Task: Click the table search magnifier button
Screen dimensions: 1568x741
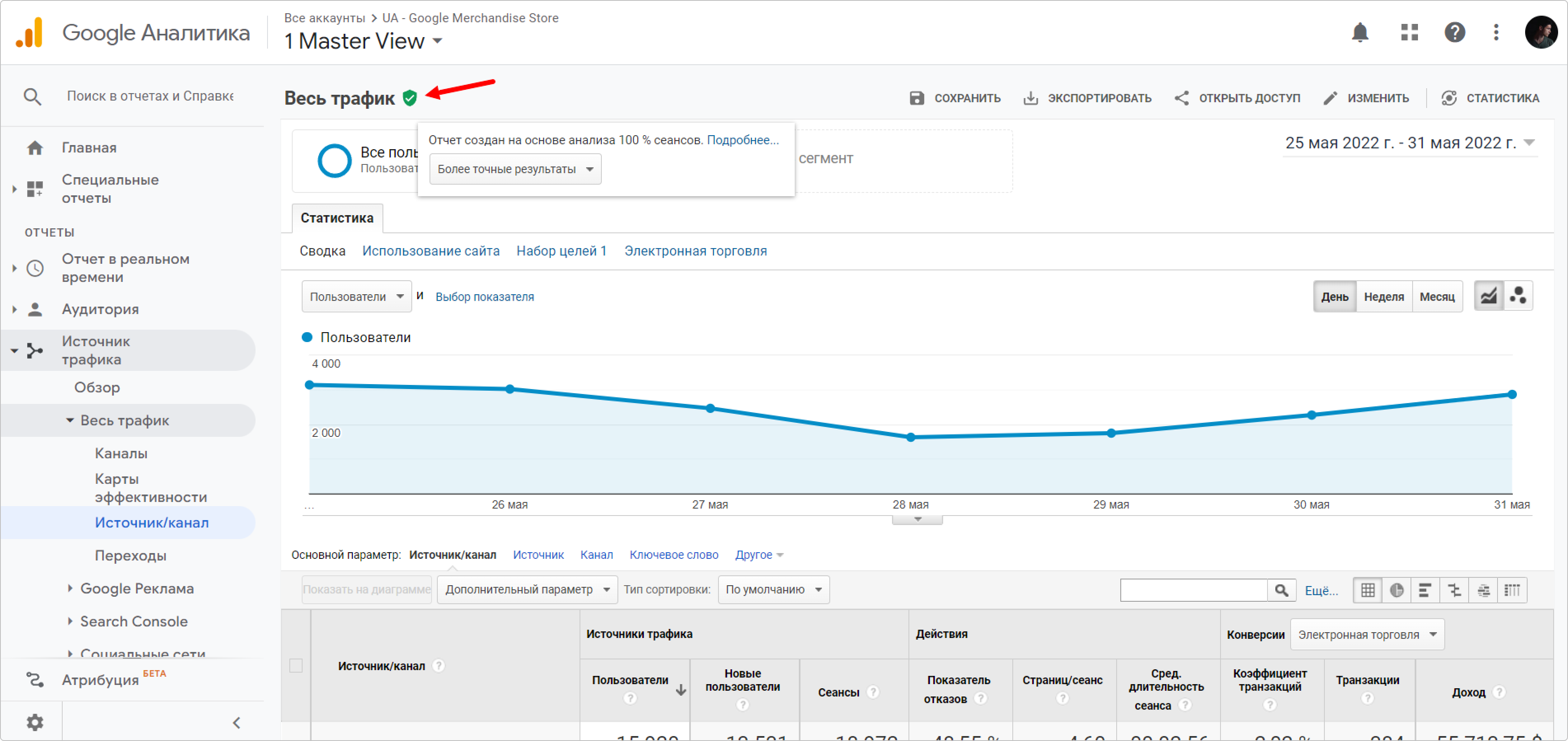Action: coord(1281,590)
